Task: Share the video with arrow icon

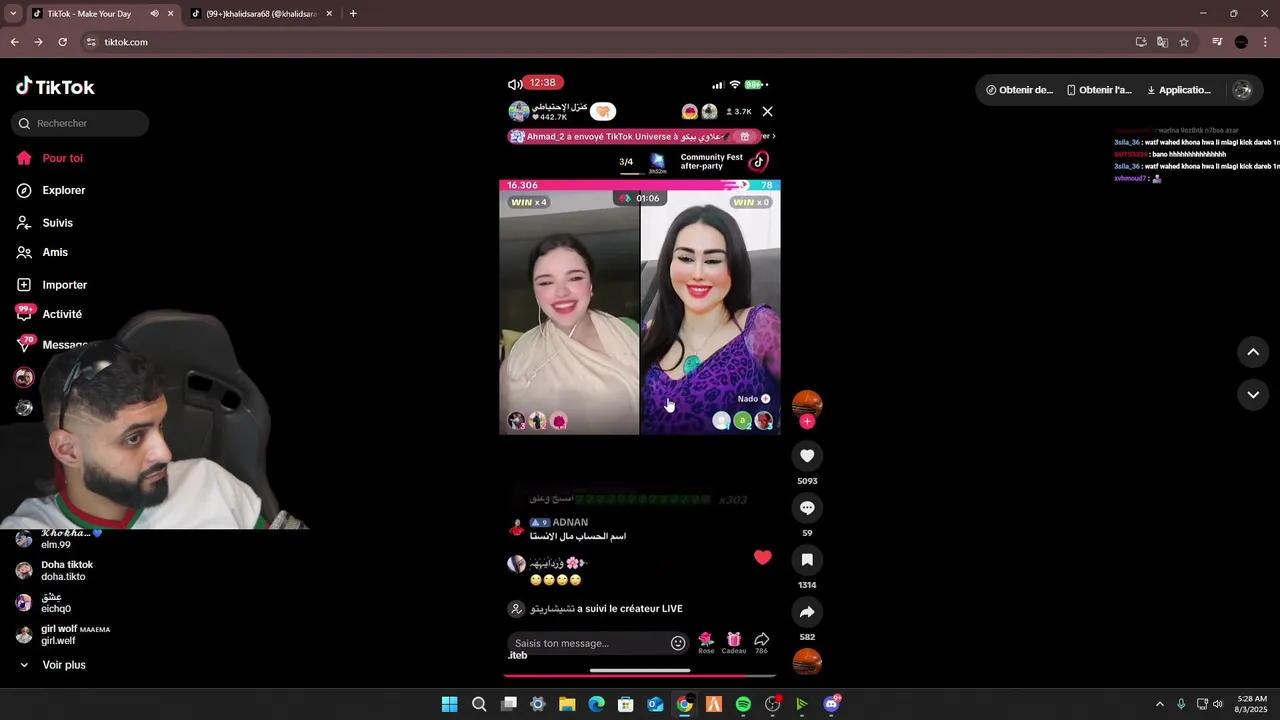Action: pos(807,612)
